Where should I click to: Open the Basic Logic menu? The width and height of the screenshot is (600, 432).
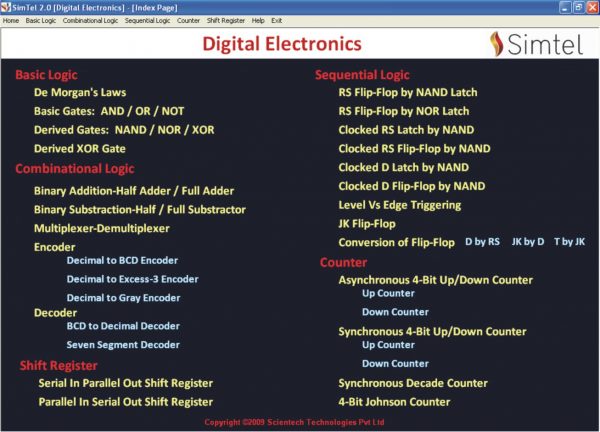click(x=41, y=21)
